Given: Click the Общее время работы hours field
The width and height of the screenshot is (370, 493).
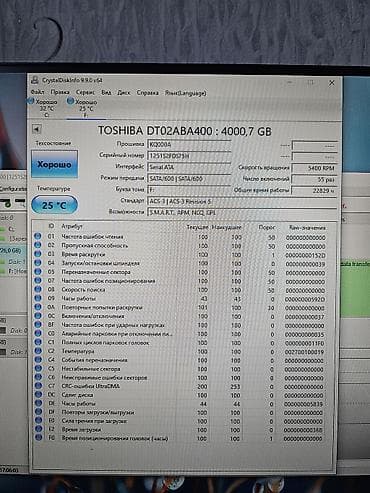Looking at the screenshot, I should pos(314,191).
